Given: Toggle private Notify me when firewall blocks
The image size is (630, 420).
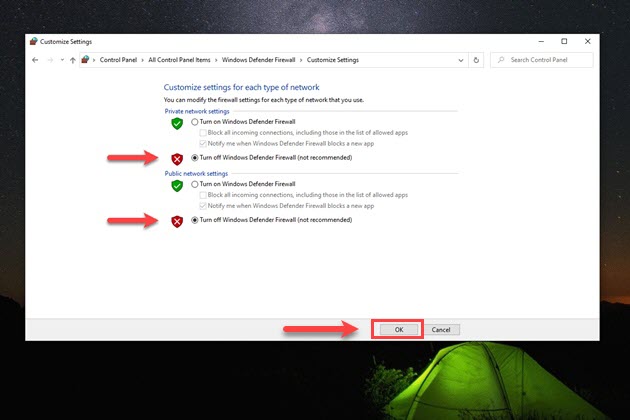Looking at the screenshot, I should point(203,143).
